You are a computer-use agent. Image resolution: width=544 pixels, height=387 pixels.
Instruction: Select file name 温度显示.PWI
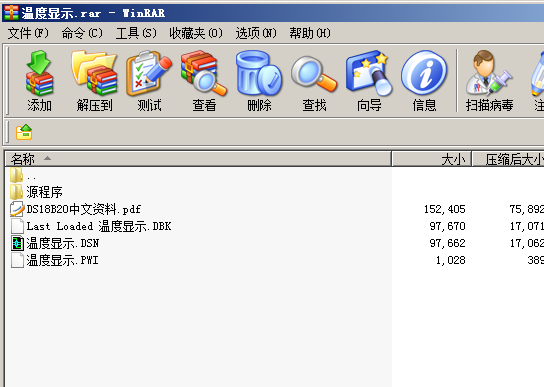62,260
